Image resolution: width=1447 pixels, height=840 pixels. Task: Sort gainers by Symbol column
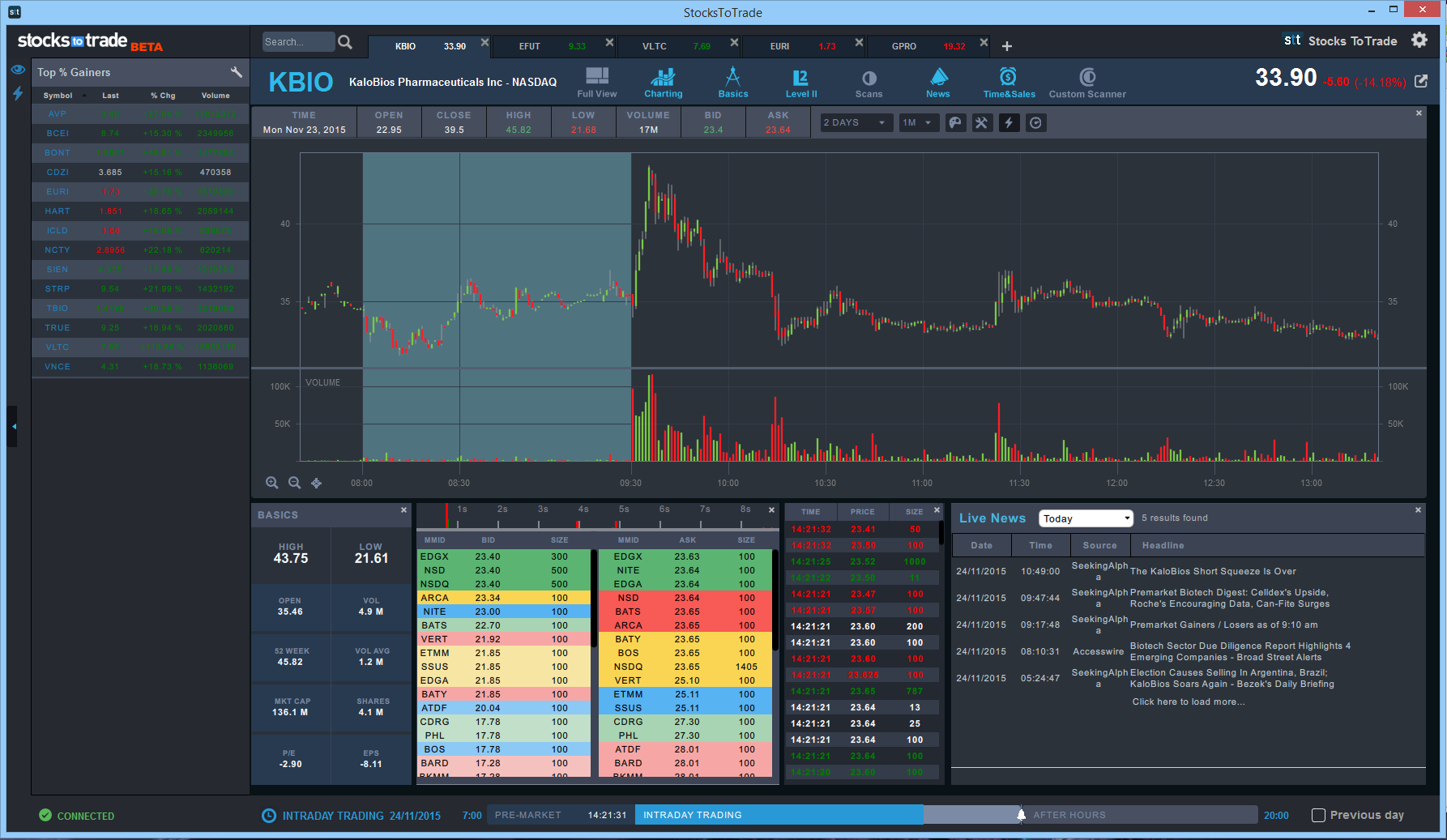coord(58,96)
